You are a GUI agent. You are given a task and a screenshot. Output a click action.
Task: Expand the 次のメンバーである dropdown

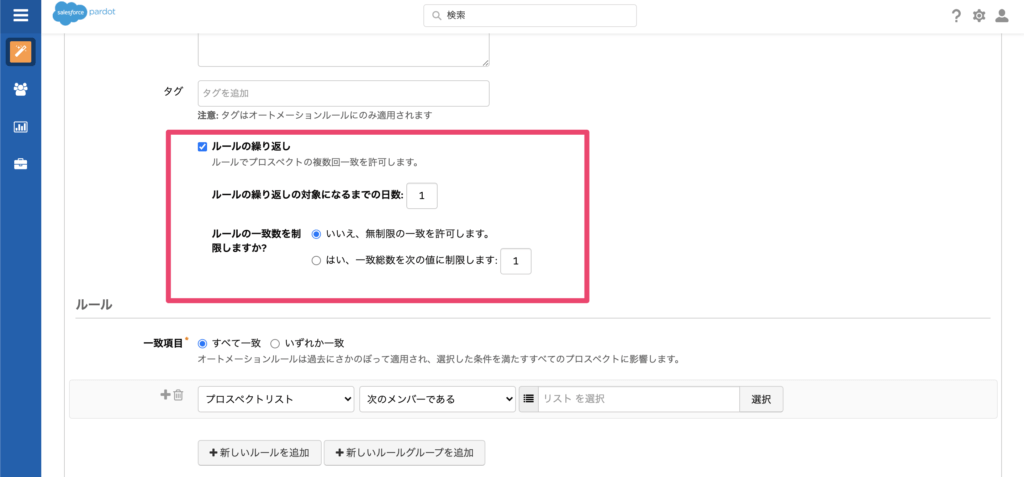point(437,399)
